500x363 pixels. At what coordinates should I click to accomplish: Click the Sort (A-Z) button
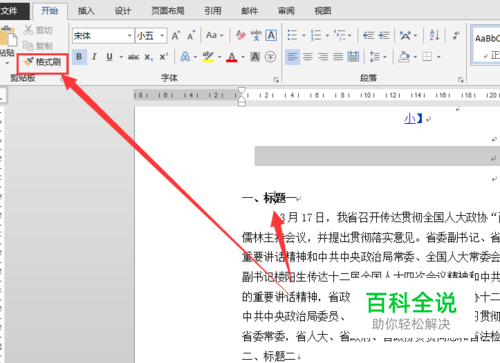pos(434,35)
